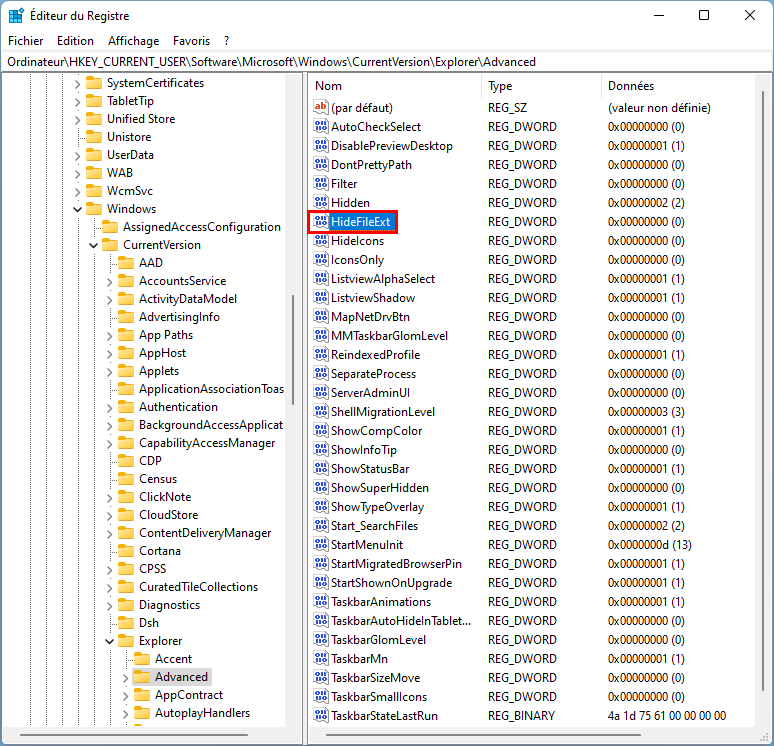Select the Hidden DWORD value icon
The height and width of the screenshot is (746, 774).
(321, 202)
